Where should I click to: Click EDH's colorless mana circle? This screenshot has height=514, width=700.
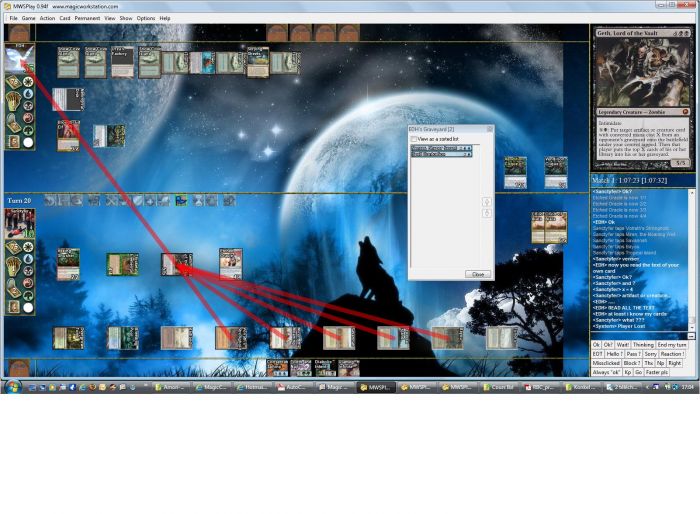click(28, 142)
